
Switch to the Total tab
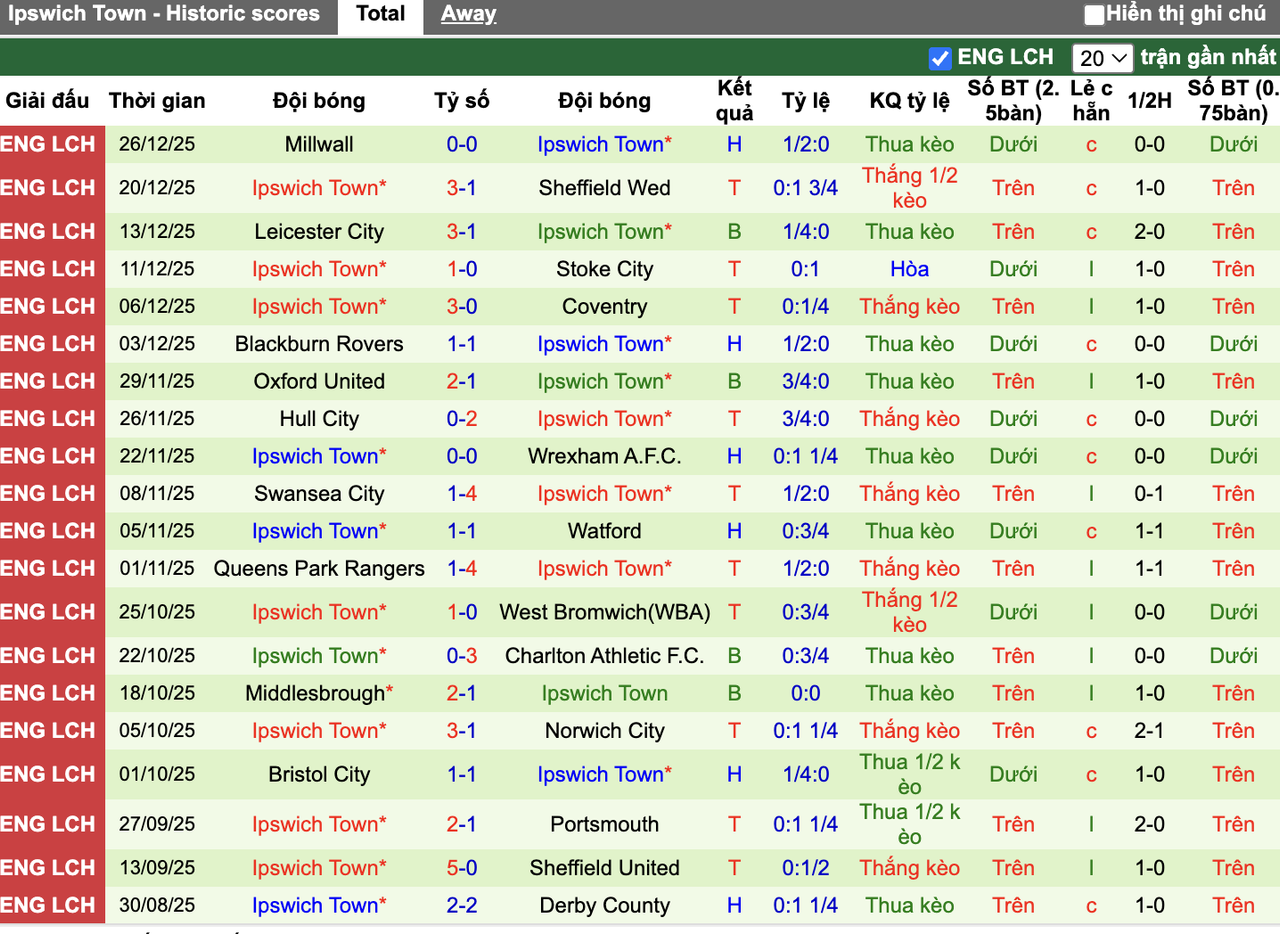(381, 15)
